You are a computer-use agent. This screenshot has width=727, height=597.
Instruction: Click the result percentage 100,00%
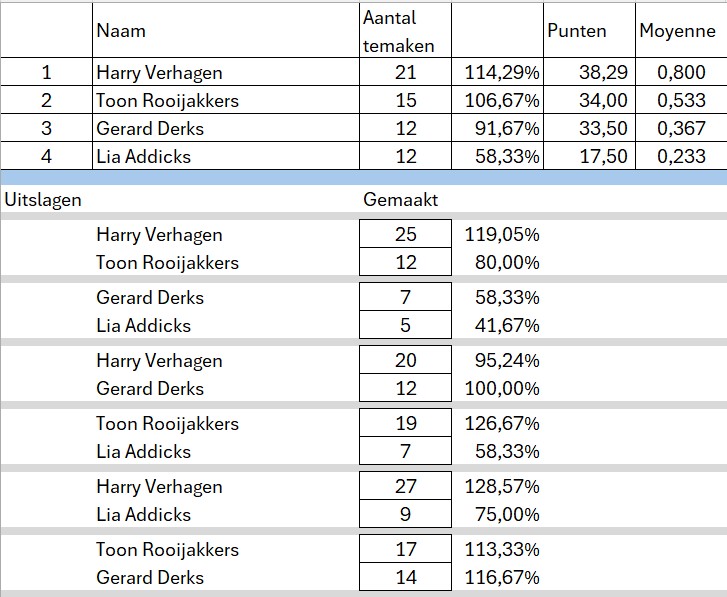click(502, 389)
